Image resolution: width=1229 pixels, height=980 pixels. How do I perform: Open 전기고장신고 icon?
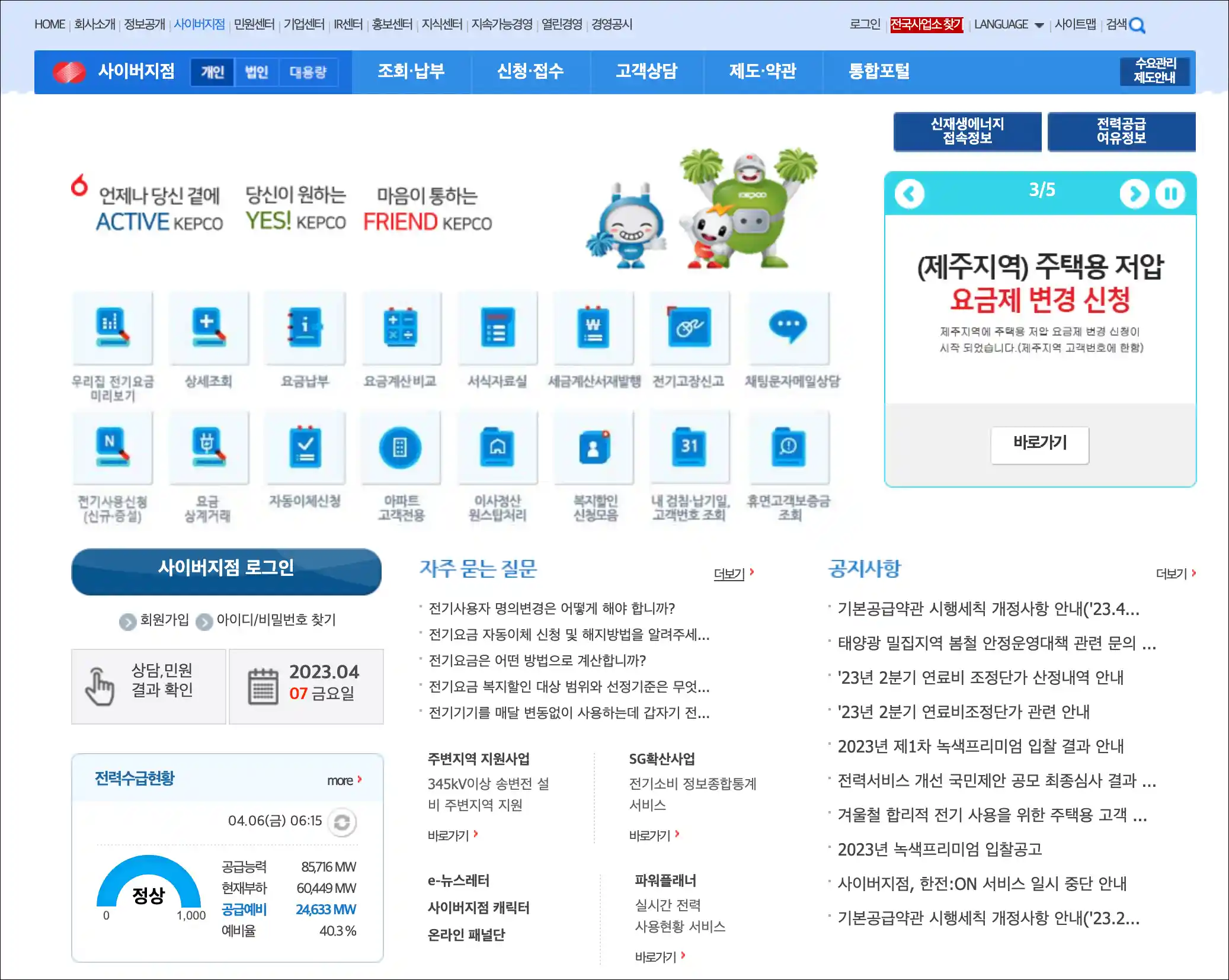pyautogui.click(x=689, y=328)
